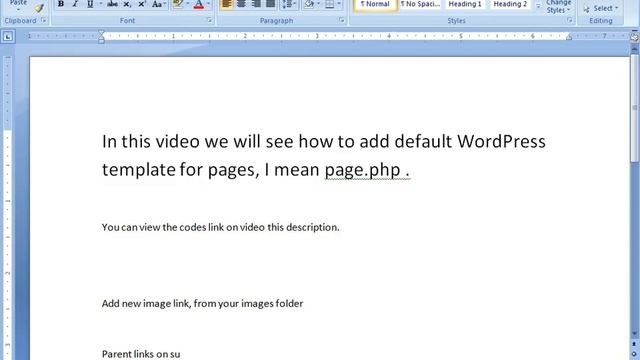
Task: Open Change Case (Aa) menu
Action: 158,4
